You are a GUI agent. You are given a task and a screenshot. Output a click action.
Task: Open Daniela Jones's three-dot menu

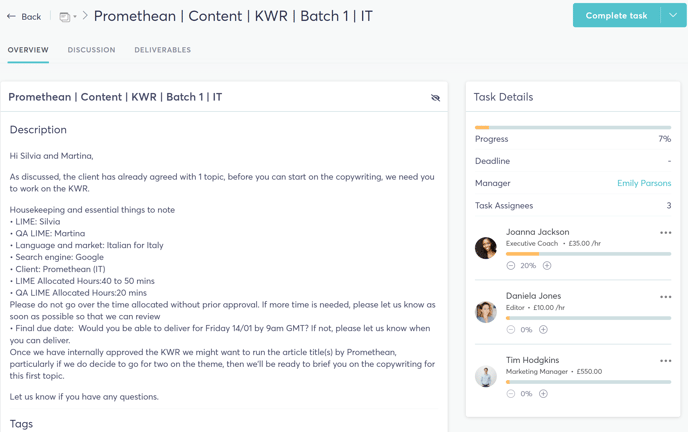pos(665,296)
